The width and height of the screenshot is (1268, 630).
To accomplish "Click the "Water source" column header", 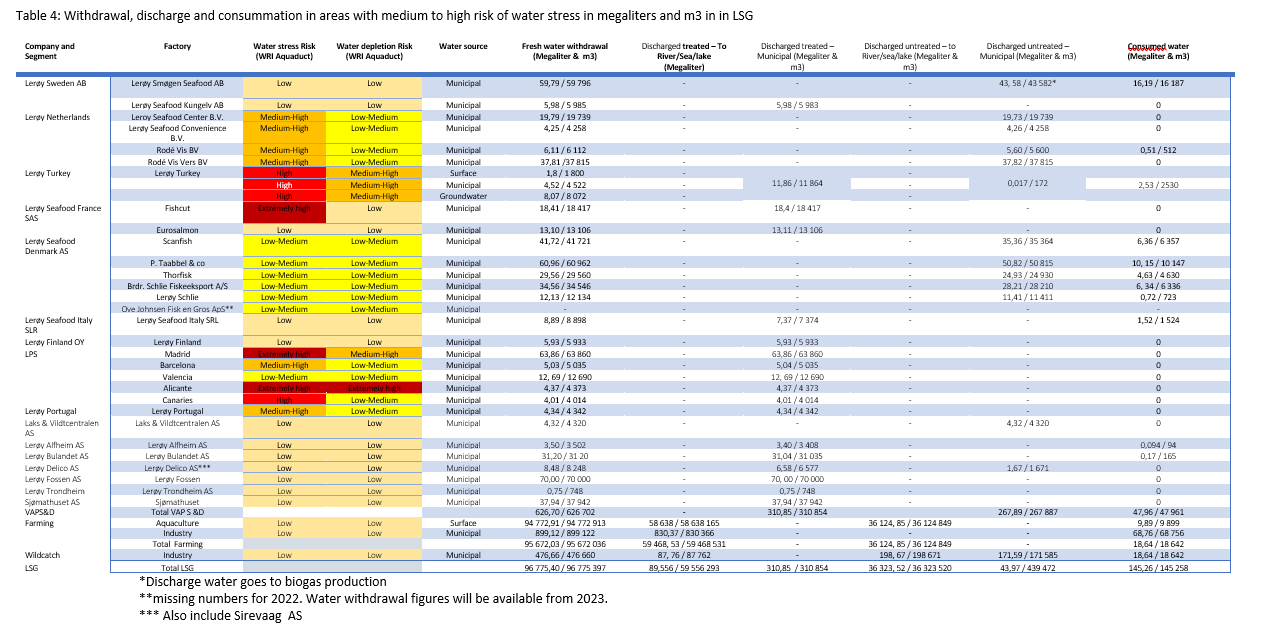I will pos(463,46).
